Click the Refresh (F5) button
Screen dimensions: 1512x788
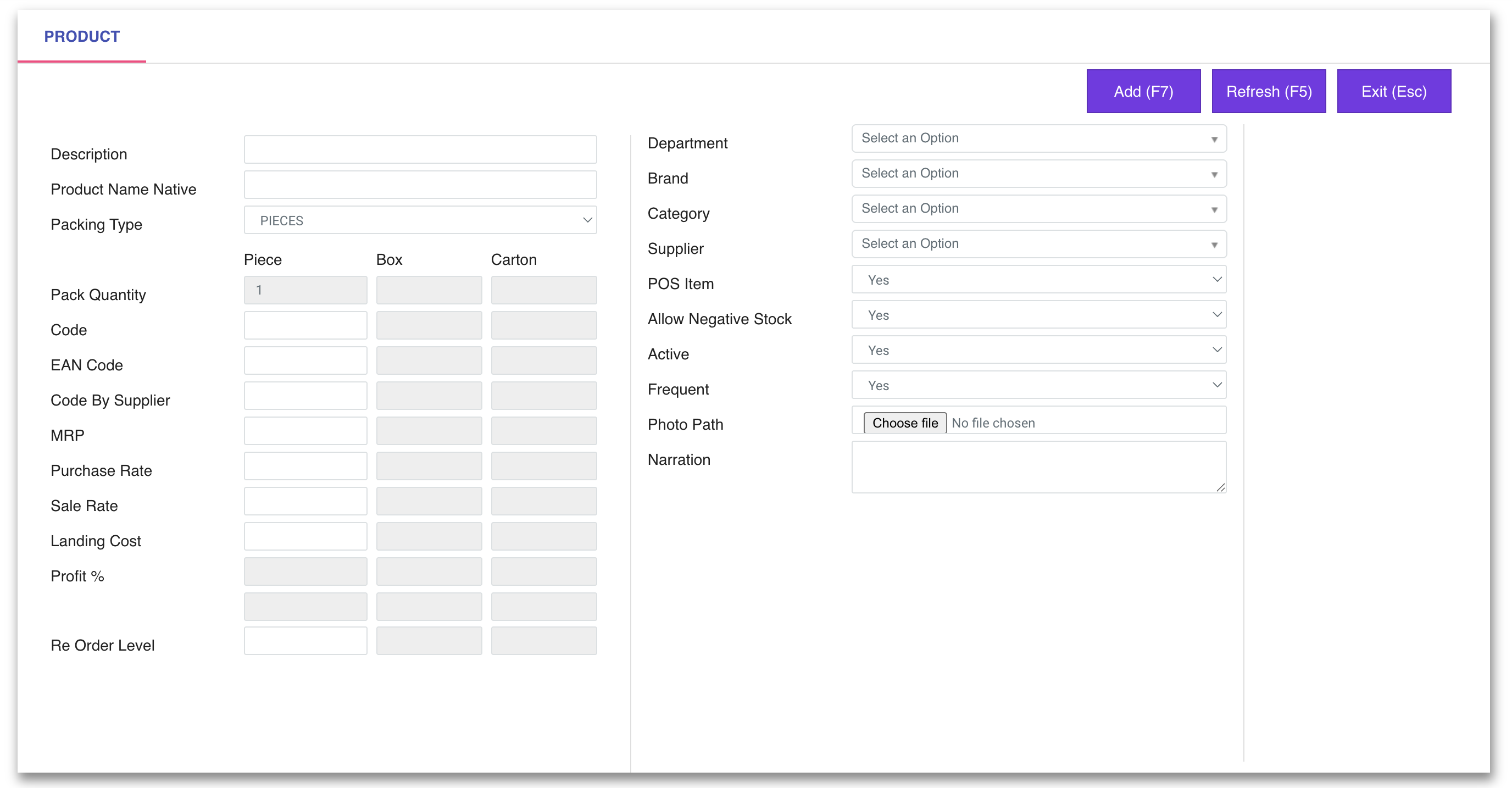[x=1269, y=91]
